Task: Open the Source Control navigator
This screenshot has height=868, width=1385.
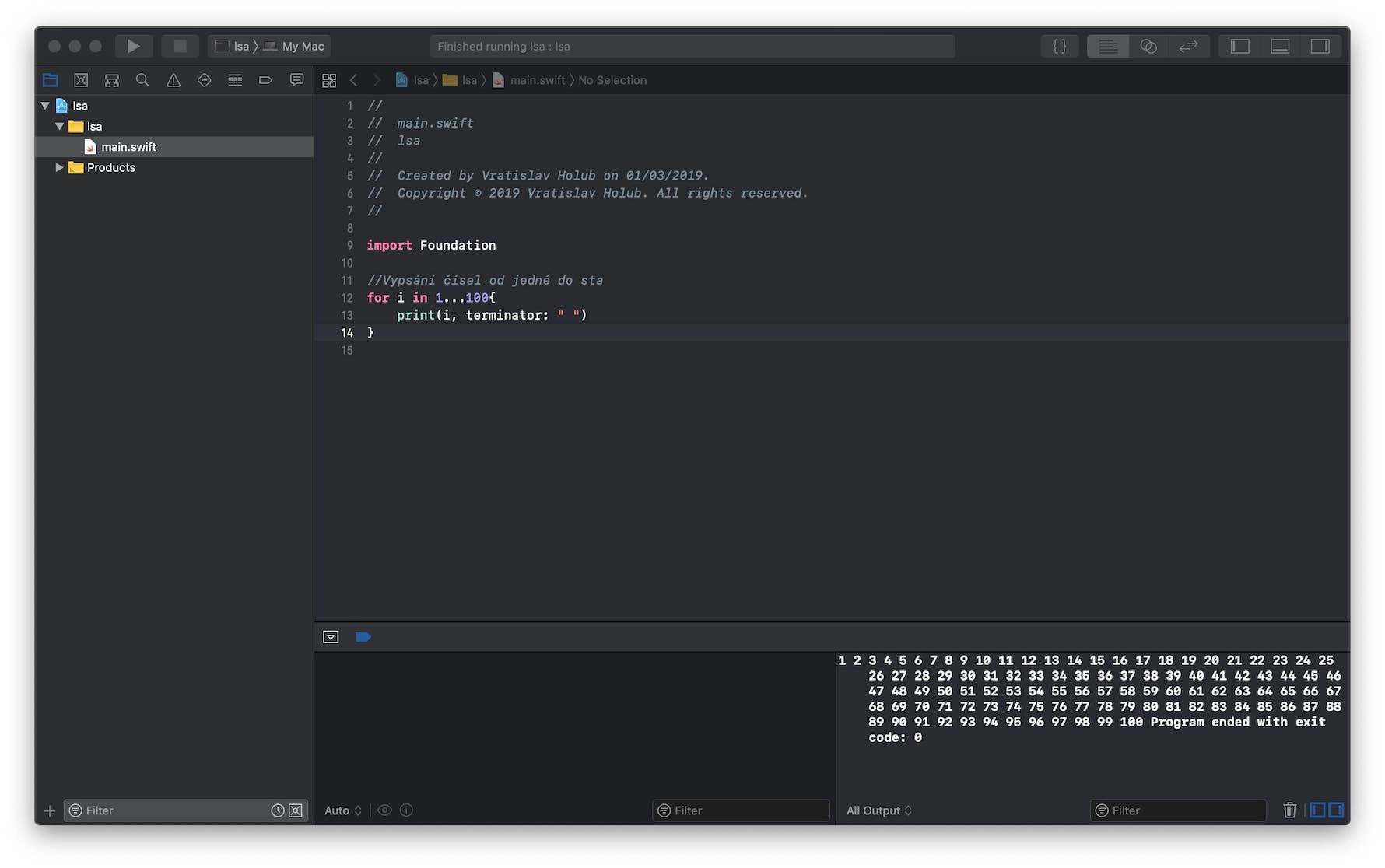Action: 81,80
